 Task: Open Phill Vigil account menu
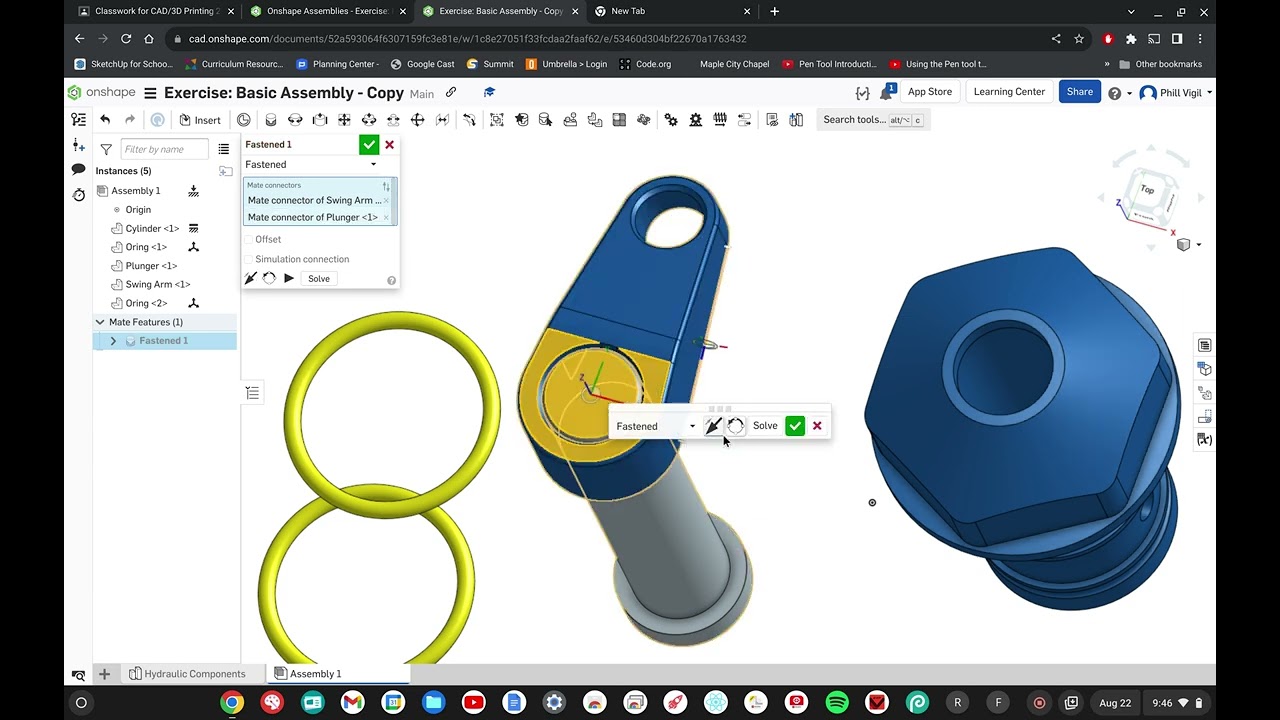point(1176,93)
